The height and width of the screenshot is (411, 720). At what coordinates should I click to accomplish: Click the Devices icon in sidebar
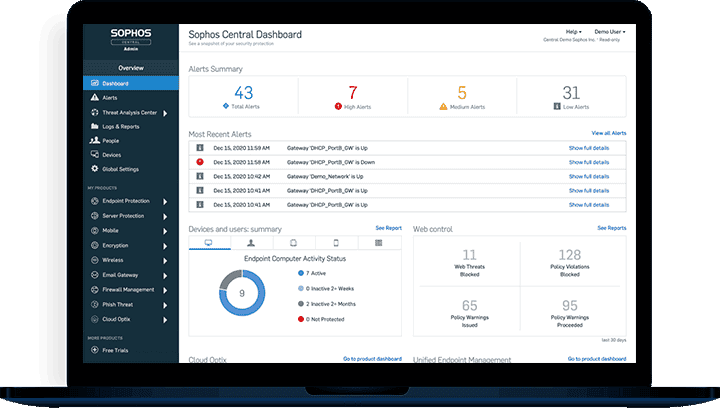[x=95, y=155]
